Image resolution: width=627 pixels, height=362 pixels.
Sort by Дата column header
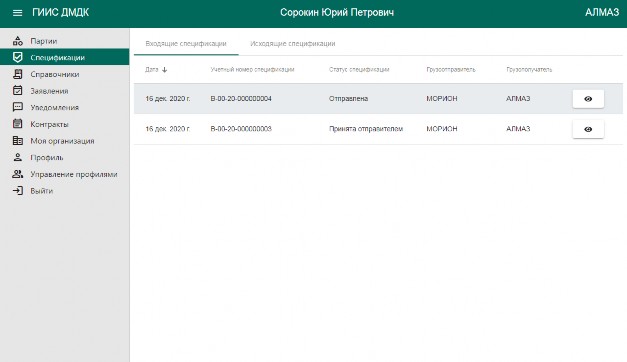(x=152, y=70)
